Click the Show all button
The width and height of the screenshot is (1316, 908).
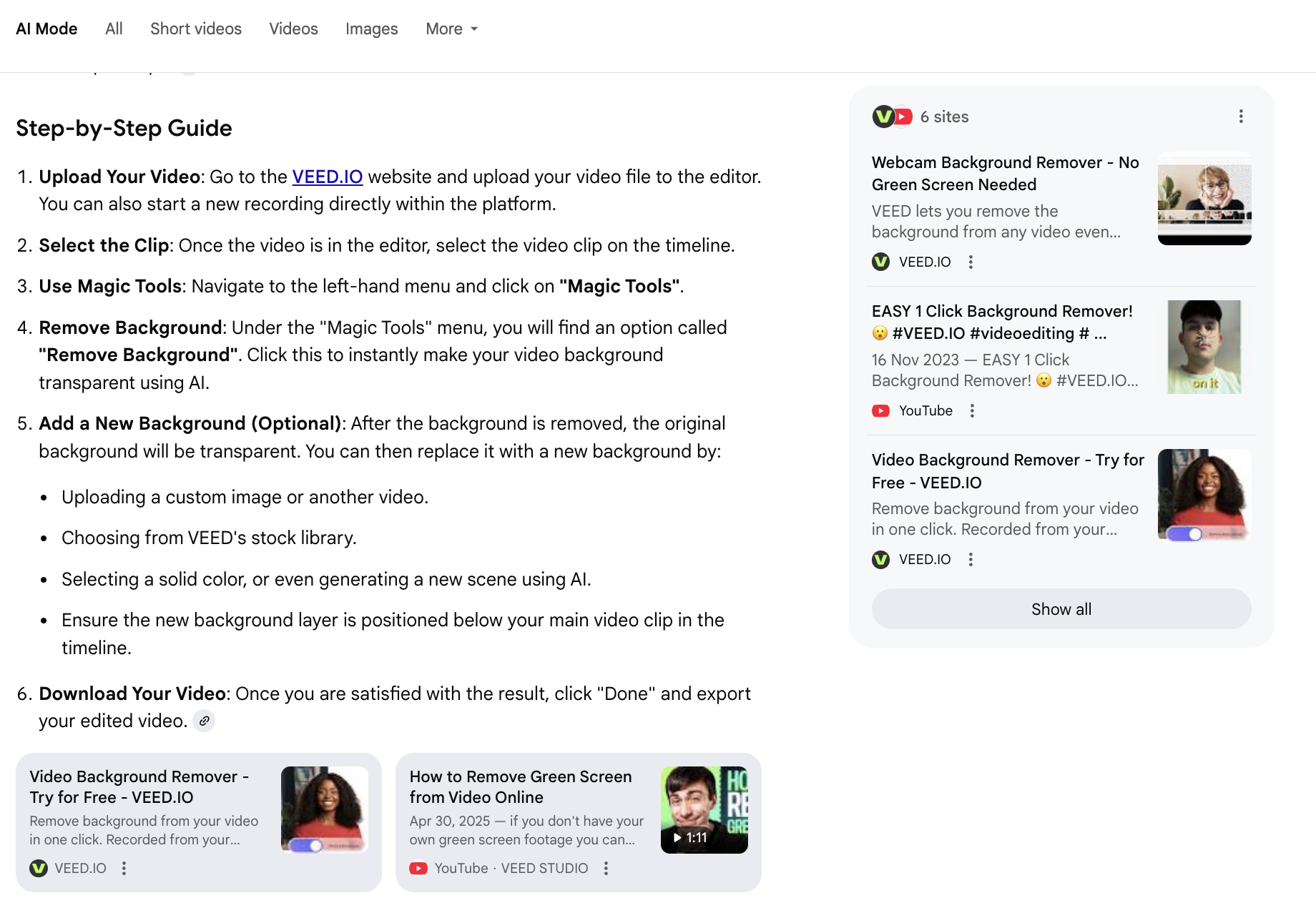point(1061,609)
